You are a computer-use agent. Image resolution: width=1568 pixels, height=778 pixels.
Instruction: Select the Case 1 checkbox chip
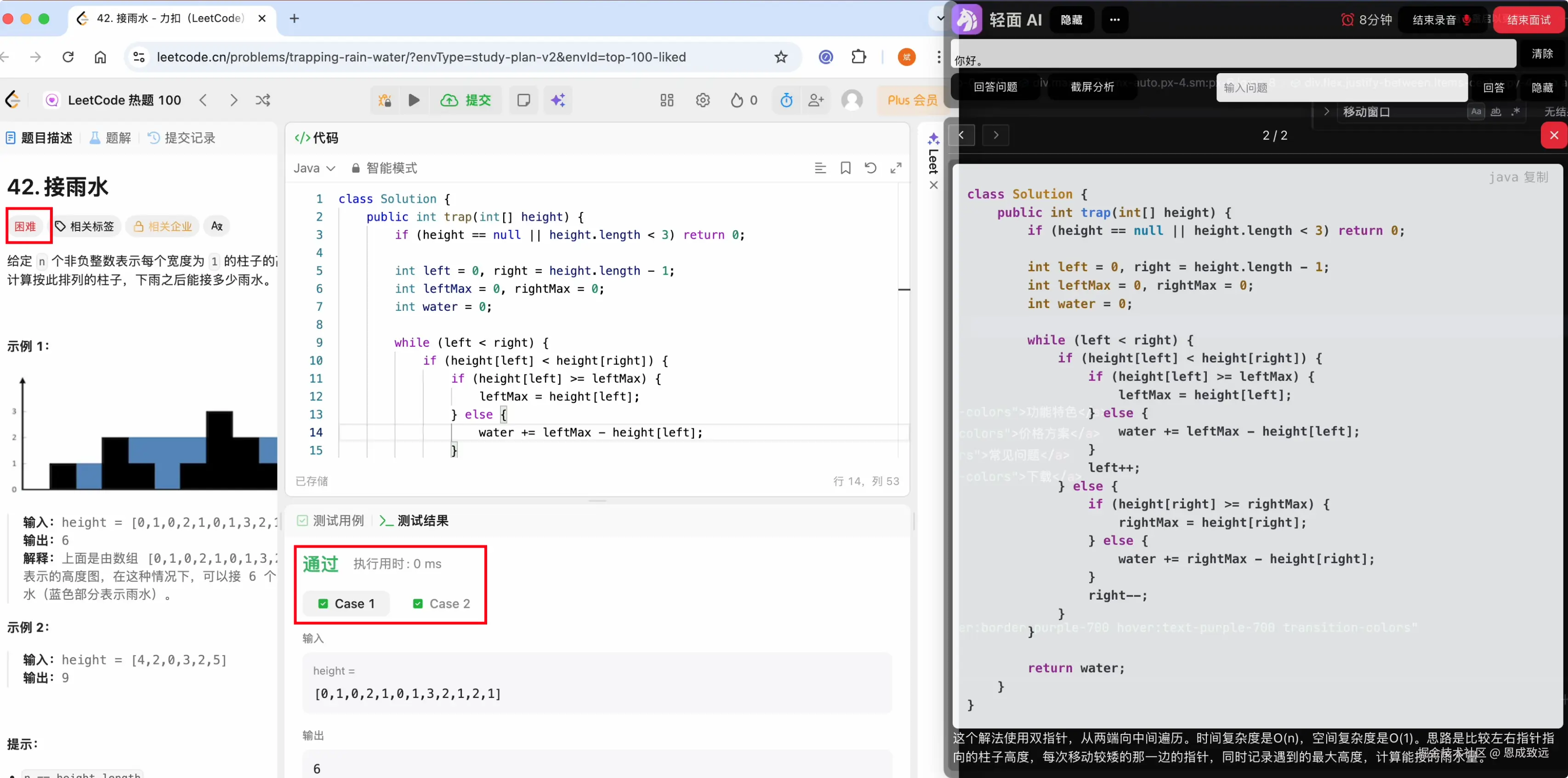click(x=347, y=604)
